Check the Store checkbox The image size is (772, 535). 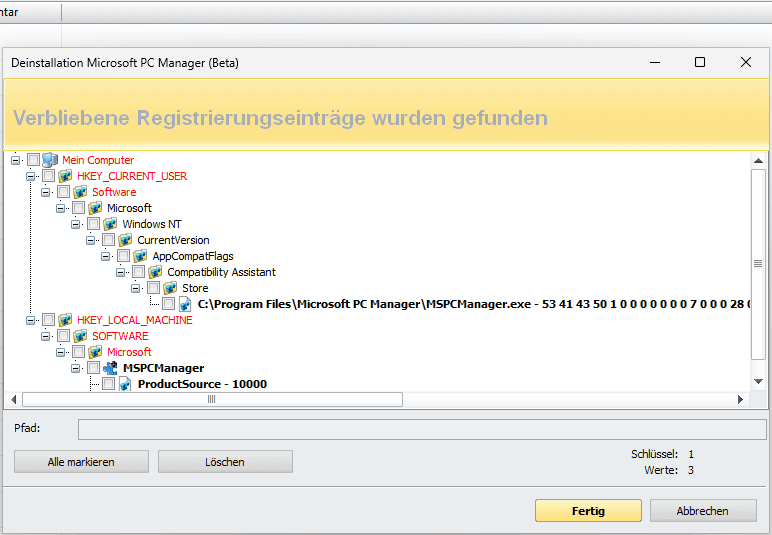[153, 288]
